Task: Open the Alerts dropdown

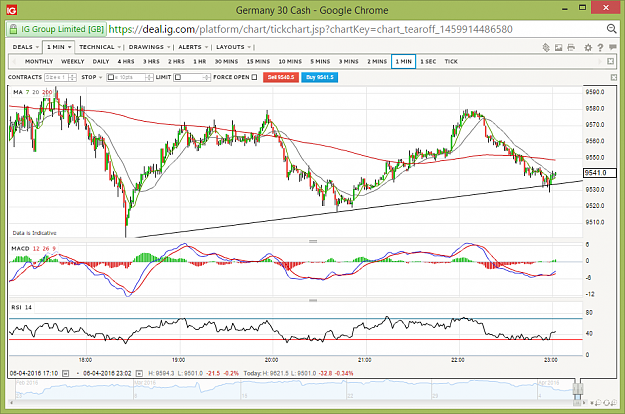Action: 193,47
